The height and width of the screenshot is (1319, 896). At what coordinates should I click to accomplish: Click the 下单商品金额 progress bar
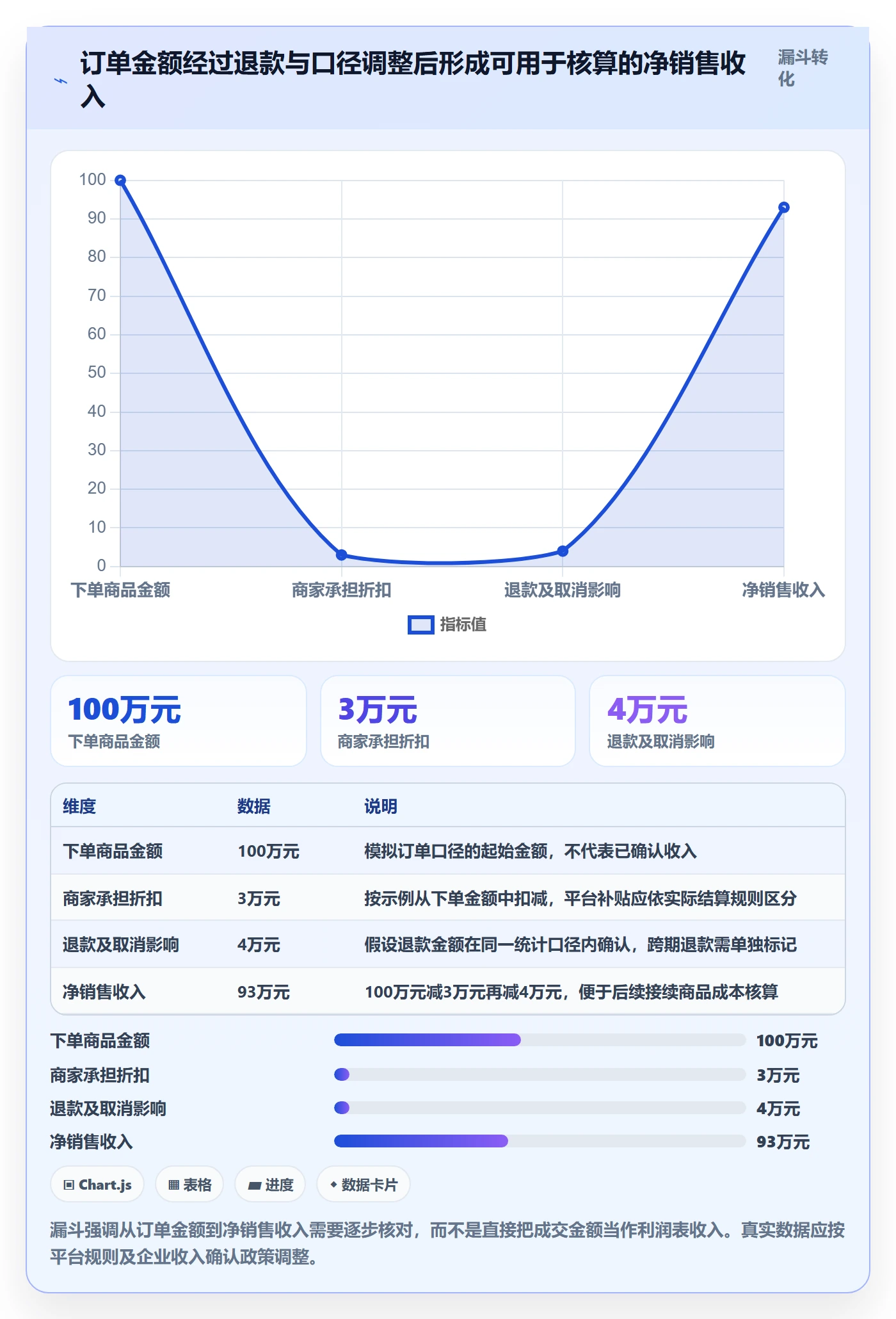click(x=540, y=1040)
